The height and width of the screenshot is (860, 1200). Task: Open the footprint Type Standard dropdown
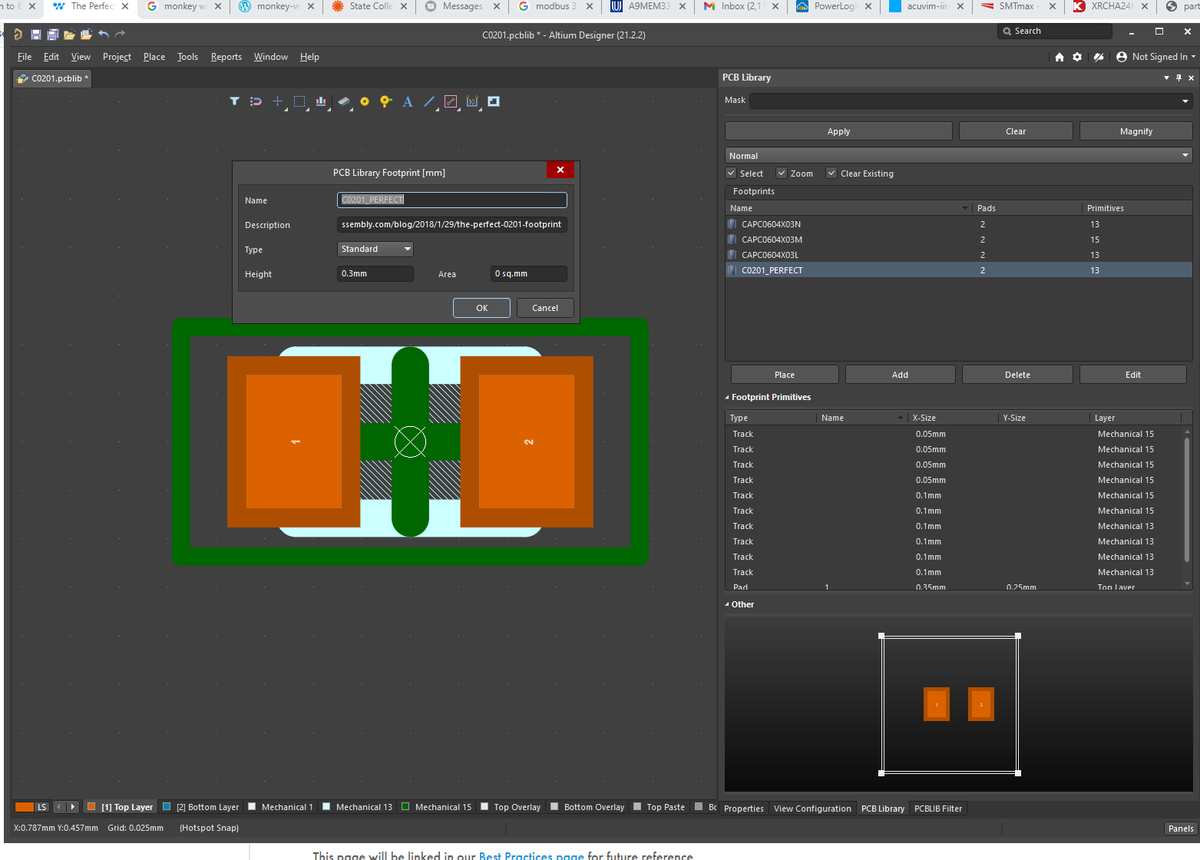pos(376,249)
